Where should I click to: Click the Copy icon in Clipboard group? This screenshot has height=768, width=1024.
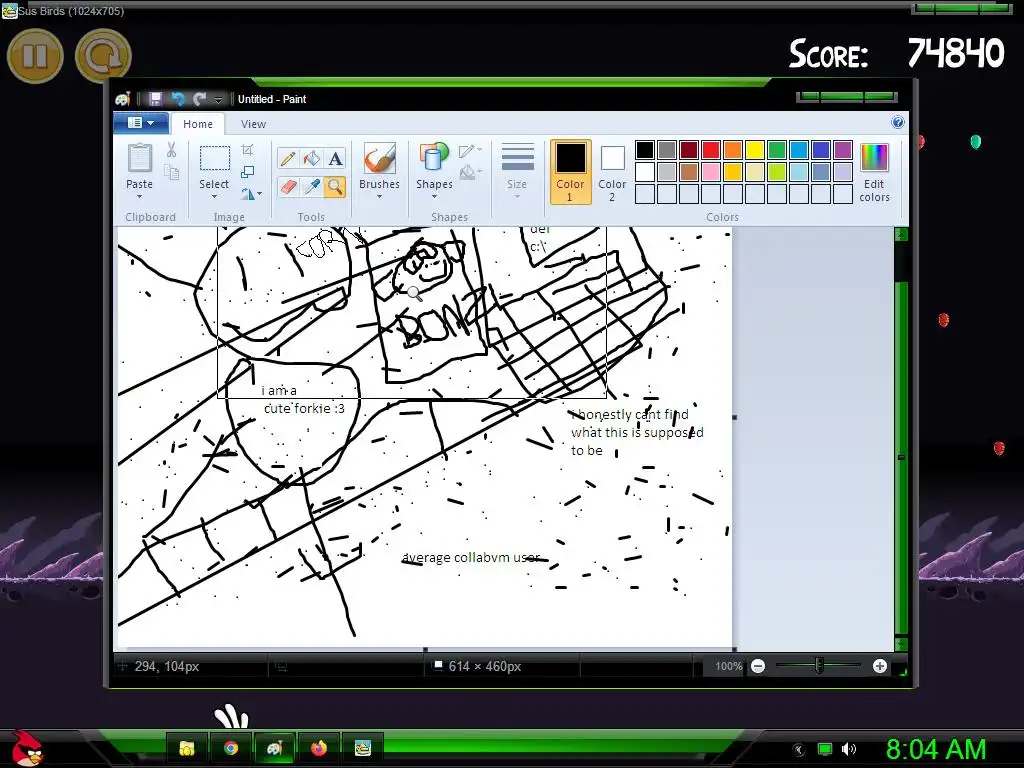171,172
